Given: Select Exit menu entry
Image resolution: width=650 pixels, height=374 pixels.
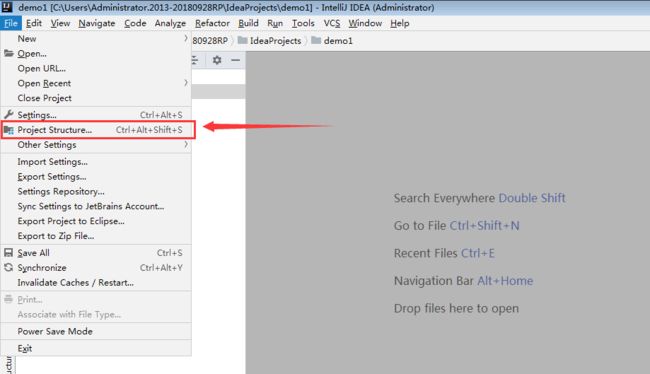Looking at the screenshot, I should click(x=96, y=348).
